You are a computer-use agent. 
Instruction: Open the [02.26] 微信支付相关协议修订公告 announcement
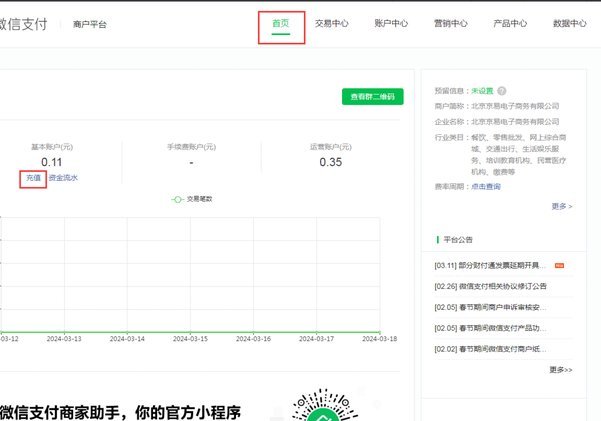(490, 286)
